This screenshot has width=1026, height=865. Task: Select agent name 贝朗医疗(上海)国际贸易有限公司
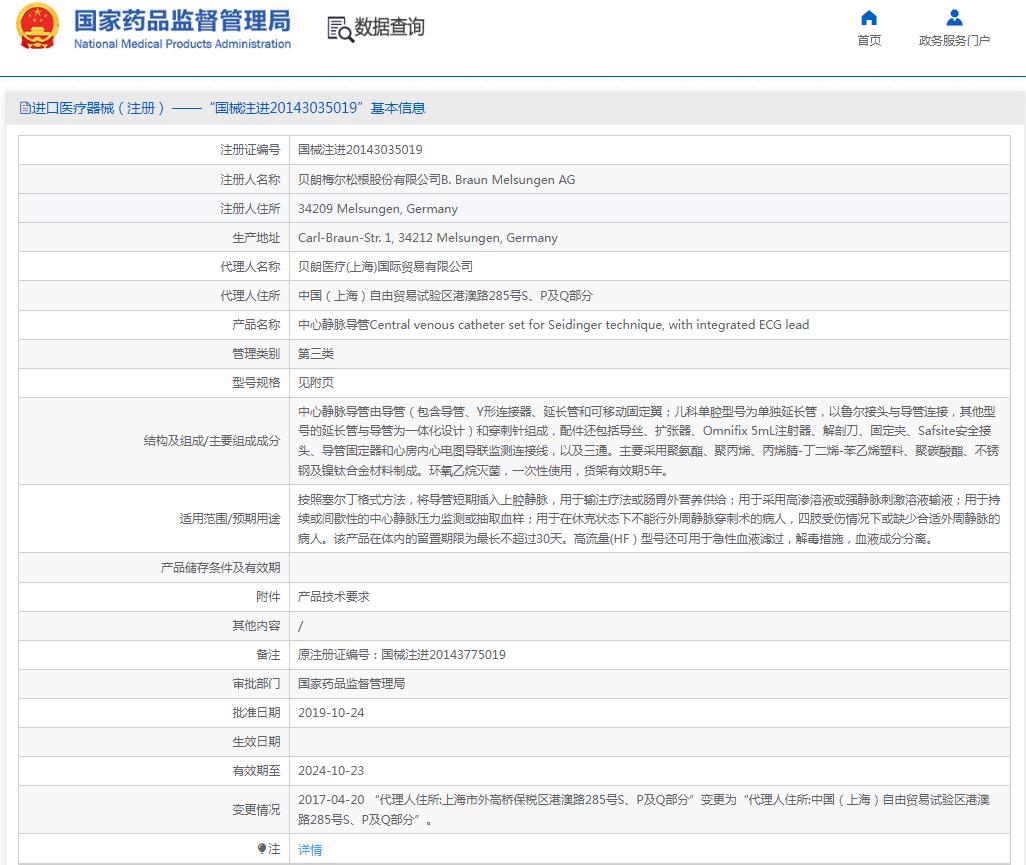click(x=385, y=266)
